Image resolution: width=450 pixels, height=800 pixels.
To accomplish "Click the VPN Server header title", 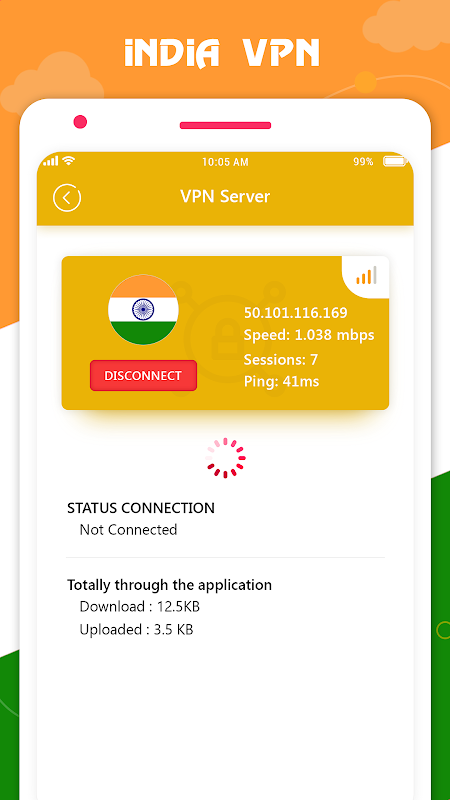I will tap(225, 196).
